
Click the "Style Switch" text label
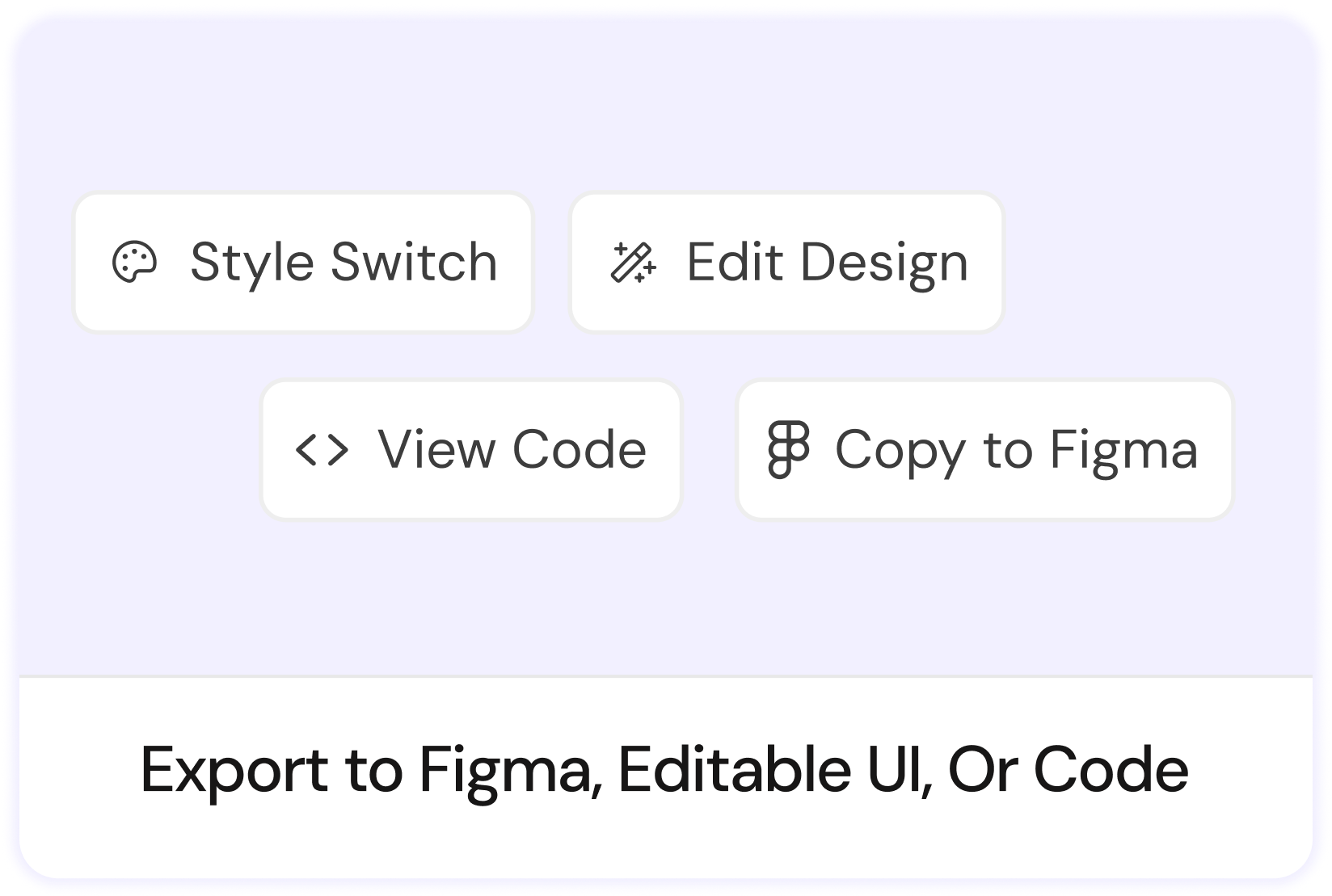(344, 263)
